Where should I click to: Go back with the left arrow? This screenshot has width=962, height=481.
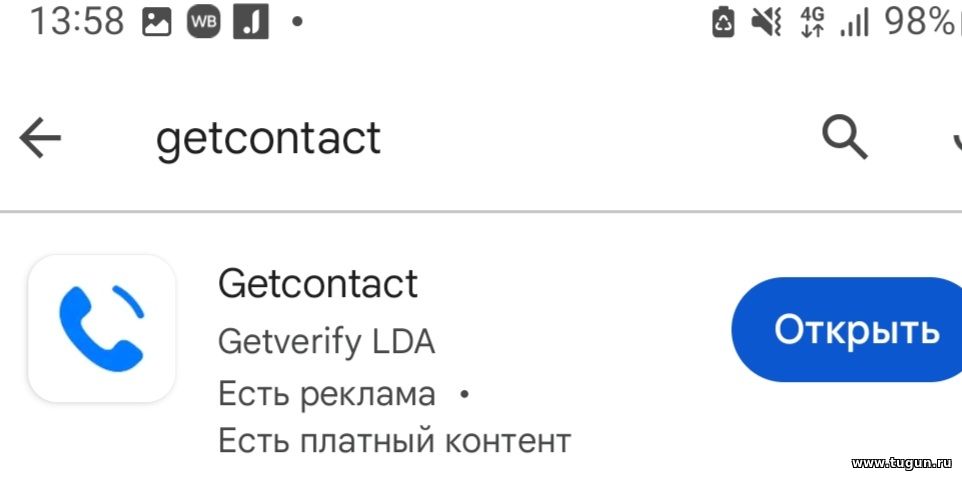pyautogui.click(x=40, y=137)
